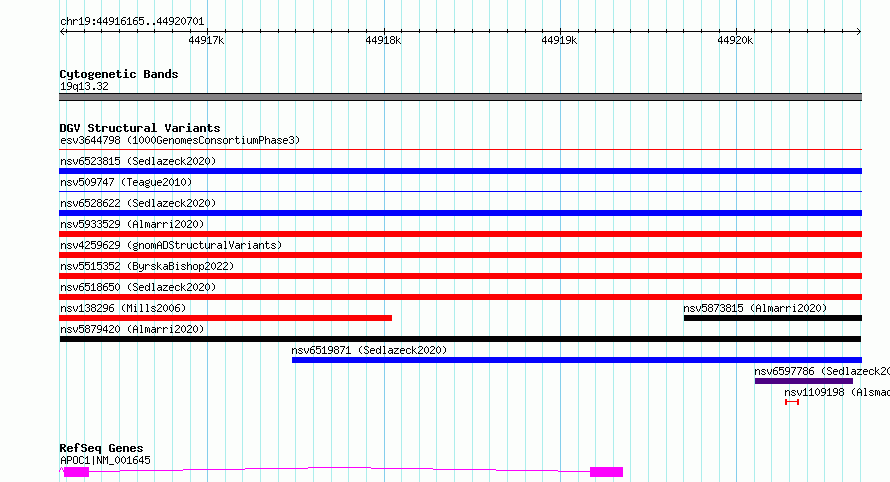Select the red nsv4259629 variant bar

tap(460, 255)
